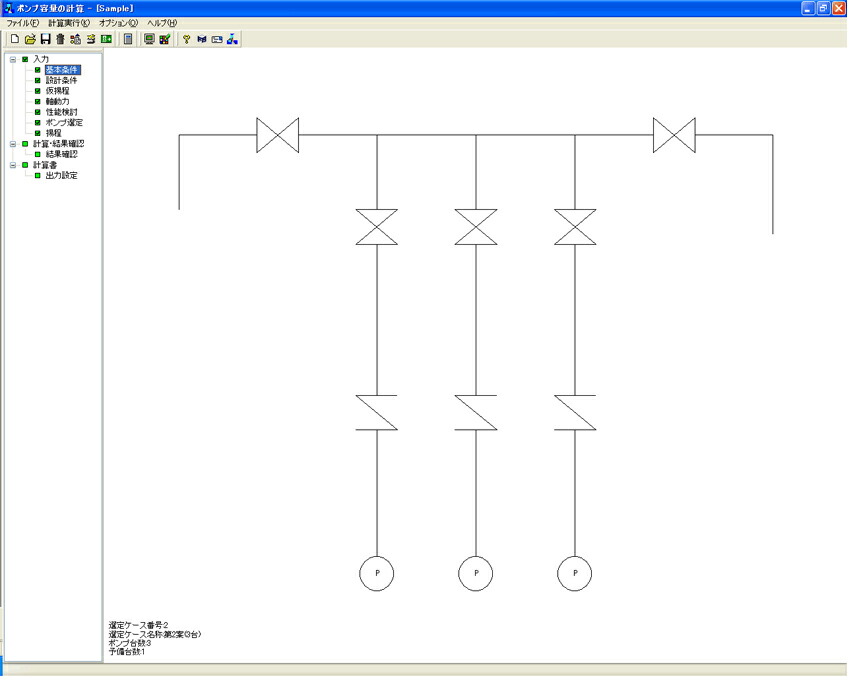Select ポンプ選定 in the tree
The width and height of the screenshot is (856, 680).
[x=64, y=123]
